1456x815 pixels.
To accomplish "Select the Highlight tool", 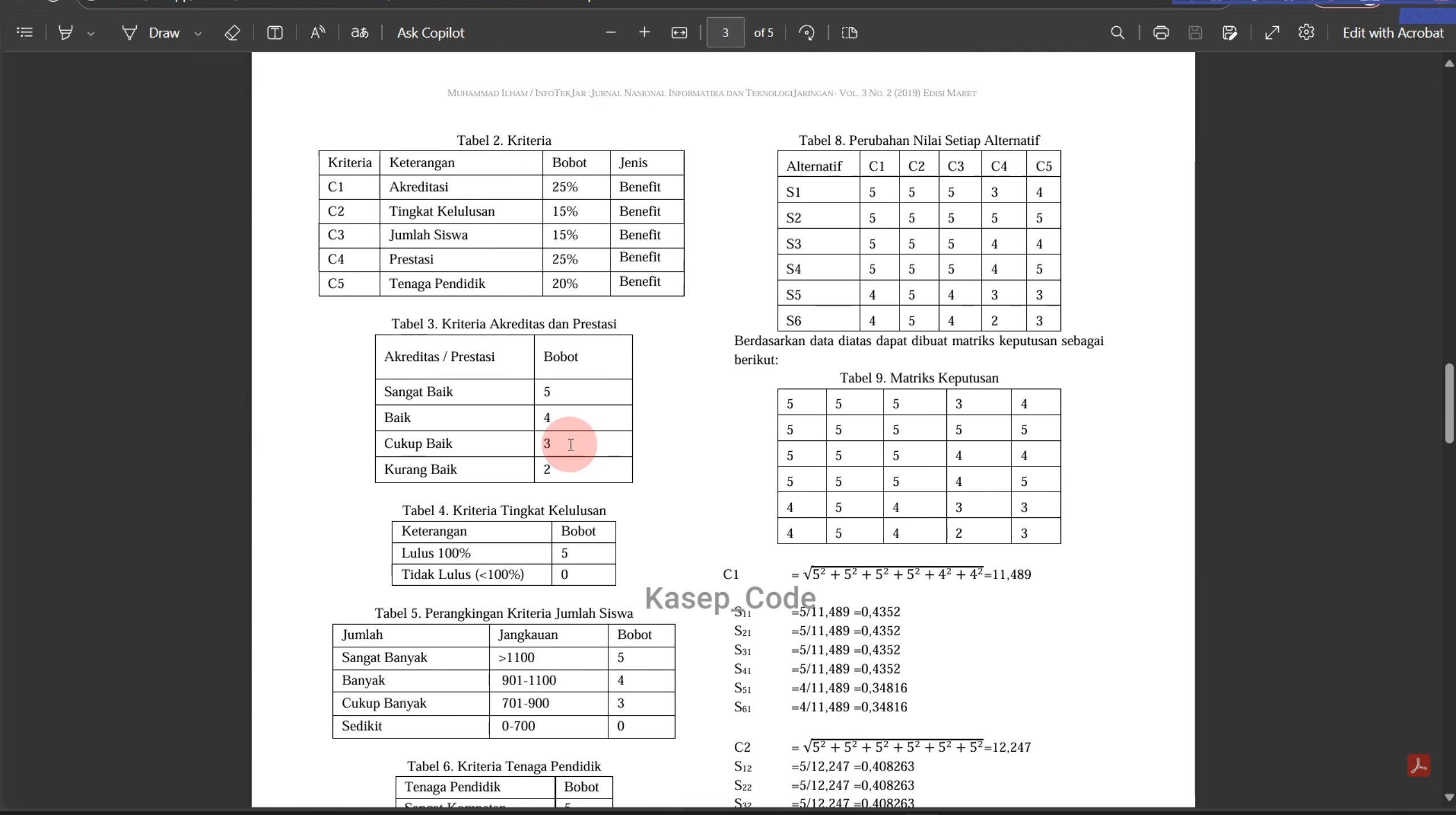I will coord(66,33).
